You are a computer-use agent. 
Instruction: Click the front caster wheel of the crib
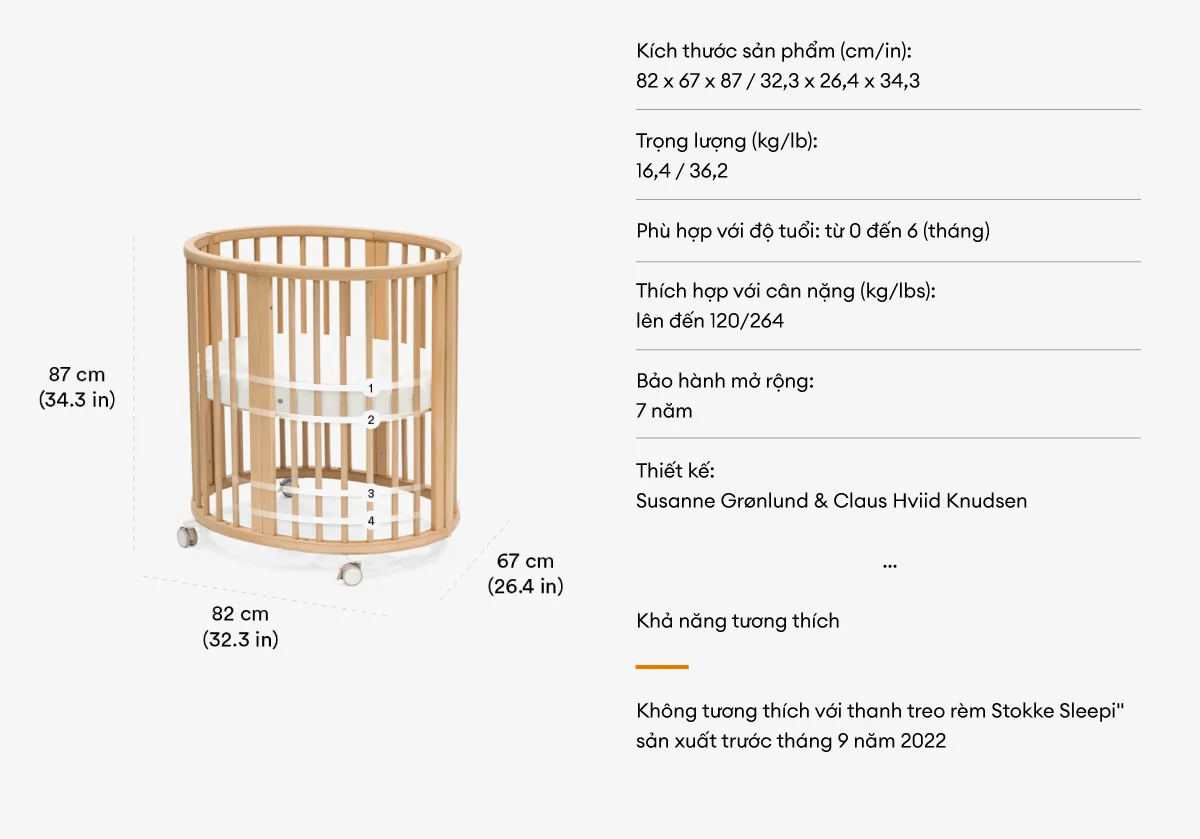(x=350, y=573)
